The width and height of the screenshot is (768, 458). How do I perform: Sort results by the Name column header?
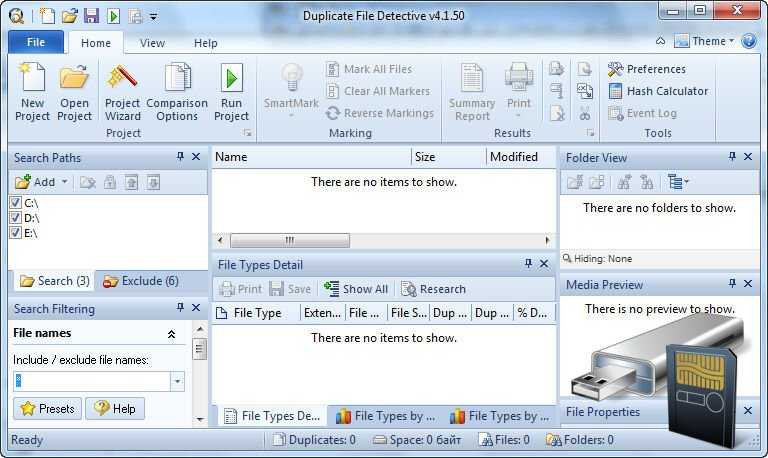click(312, 157)
